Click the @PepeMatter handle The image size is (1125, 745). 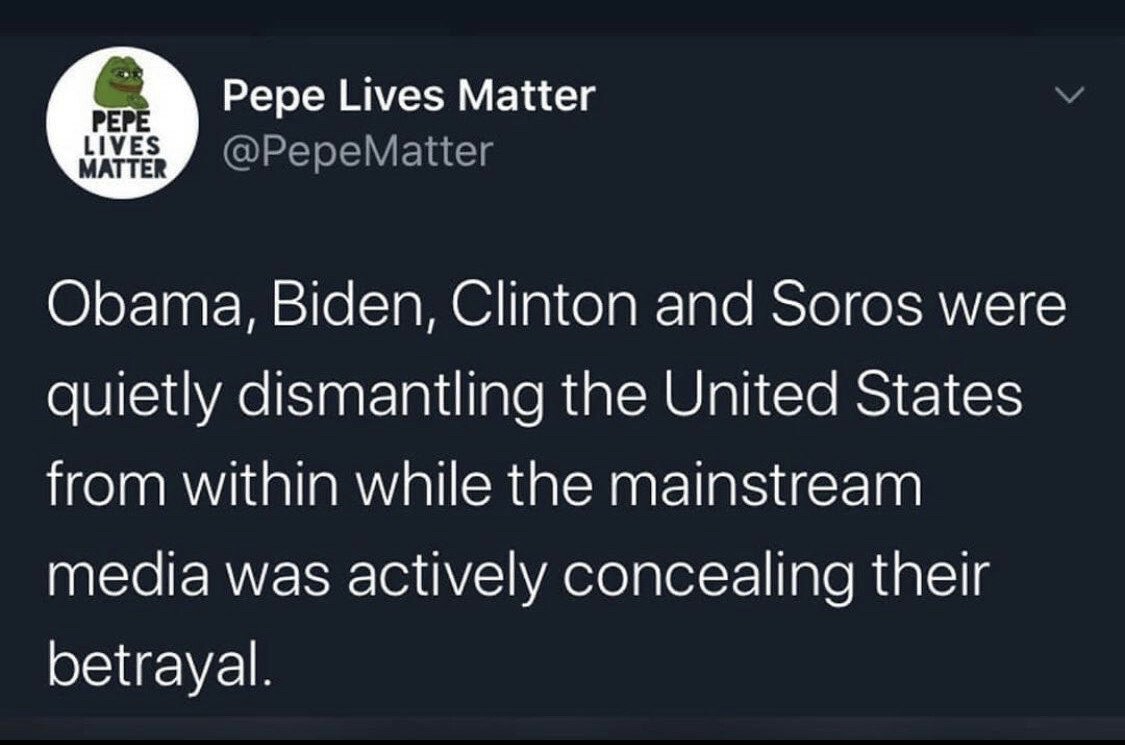[x=358, y=151]
